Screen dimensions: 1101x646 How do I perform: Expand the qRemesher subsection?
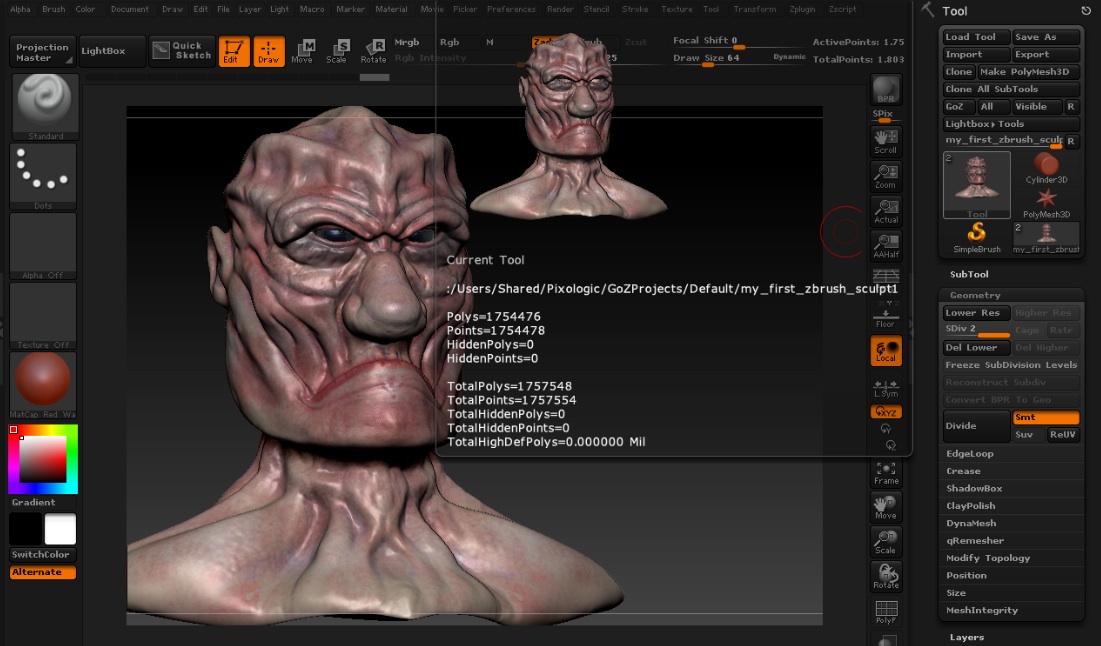click(975, 541)
